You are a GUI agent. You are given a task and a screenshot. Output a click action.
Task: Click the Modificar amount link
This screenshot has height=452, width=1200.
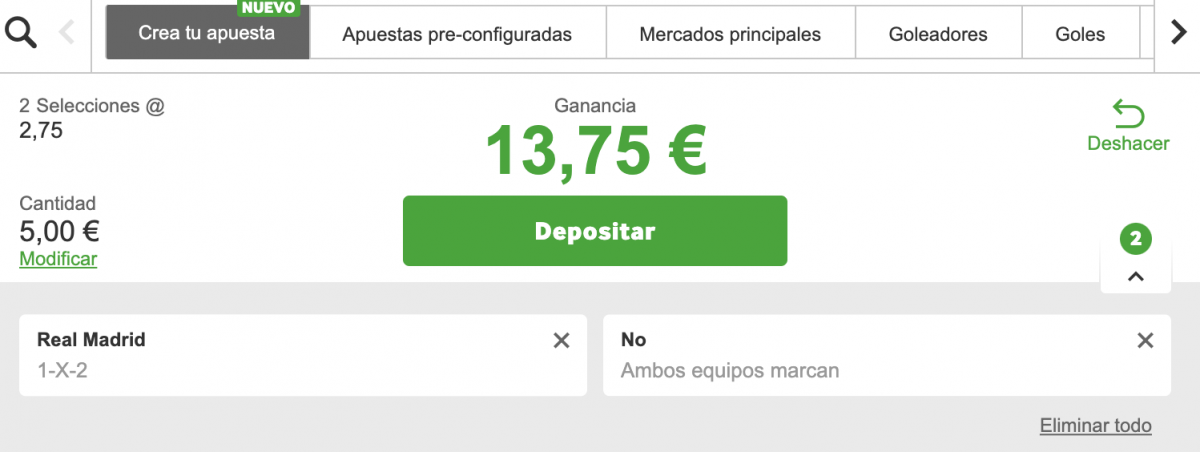58,259
